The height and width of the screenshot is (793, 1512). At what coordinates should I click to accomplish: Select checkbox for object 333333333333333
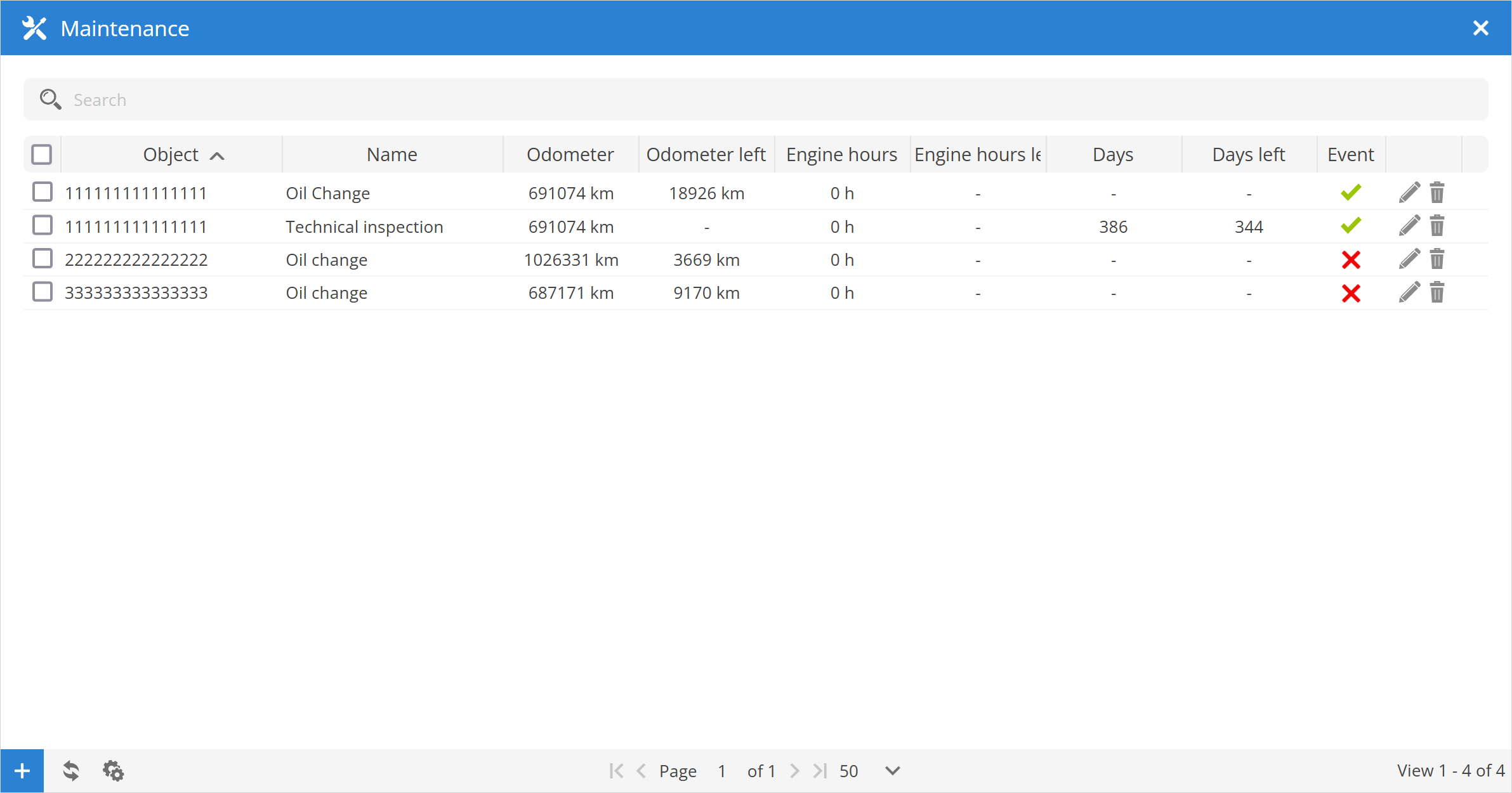pos(43,292)
